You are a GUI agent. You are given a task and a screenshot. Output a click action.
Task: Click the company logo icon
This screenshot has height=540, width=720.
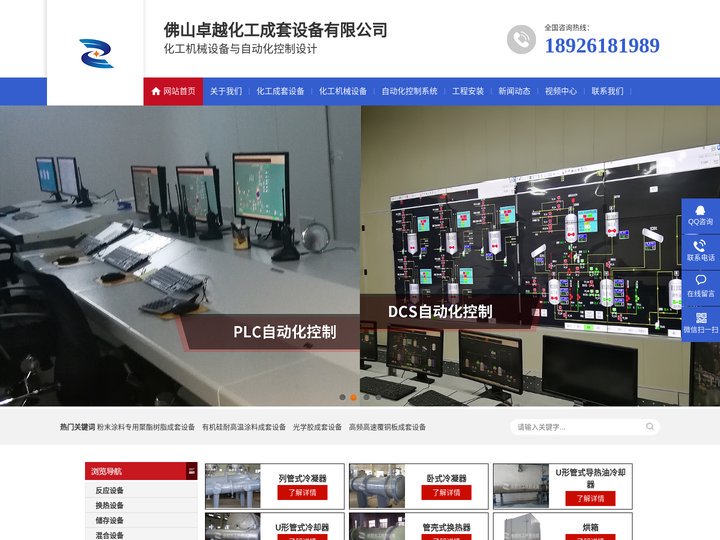click(x=96, y=53)
